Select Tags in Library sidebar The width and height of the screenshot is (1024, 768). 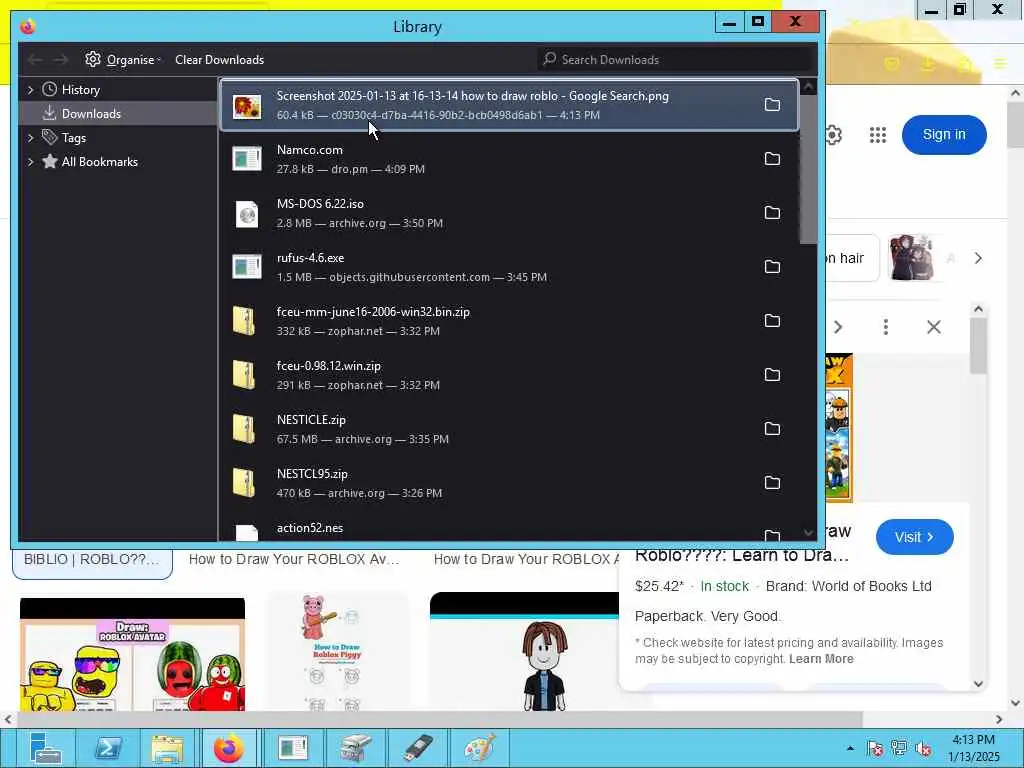pyautogui.click(x=118, y=138)
